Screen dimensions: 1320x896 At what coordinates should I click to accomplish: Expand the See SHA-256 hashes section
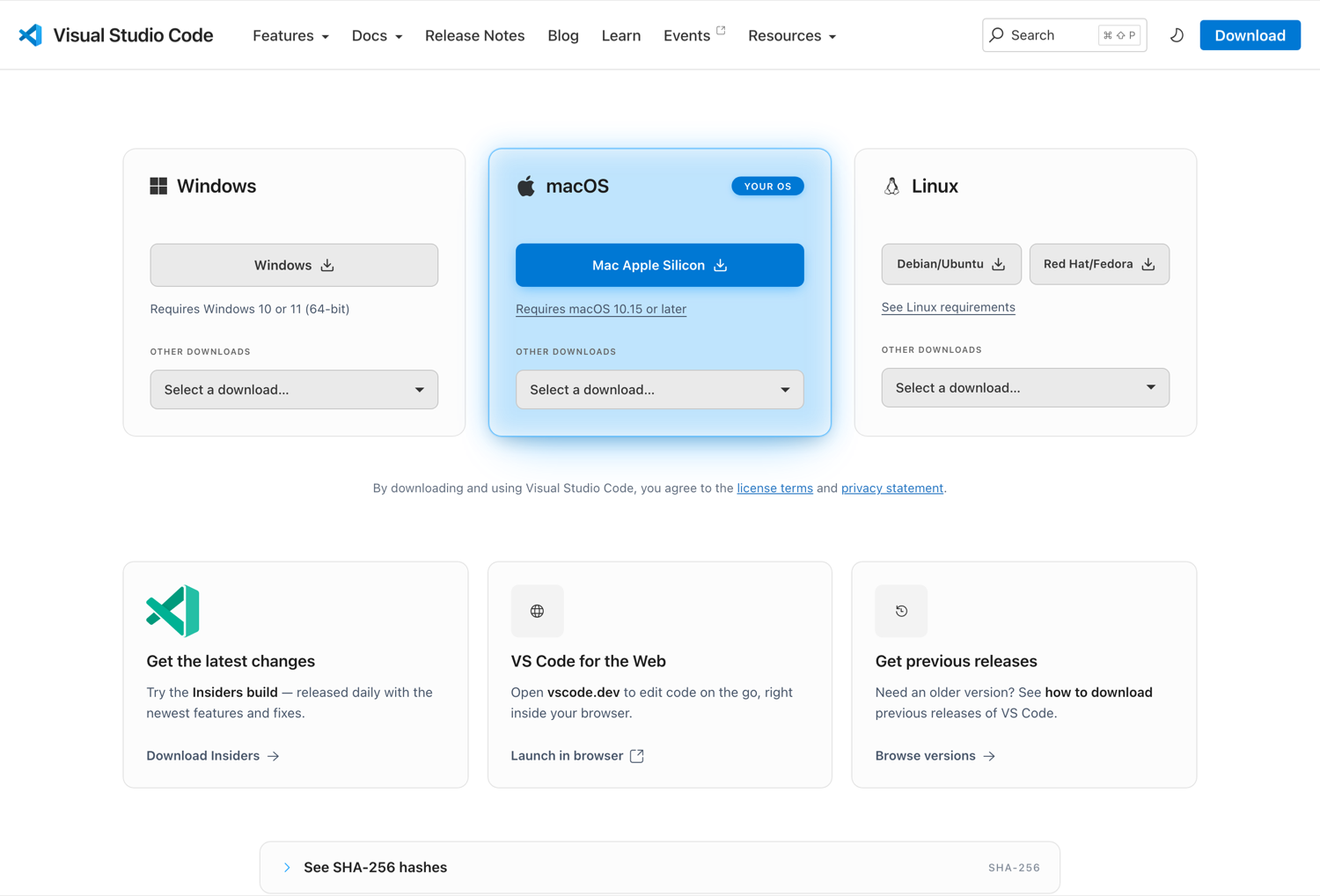pos(660,867)
